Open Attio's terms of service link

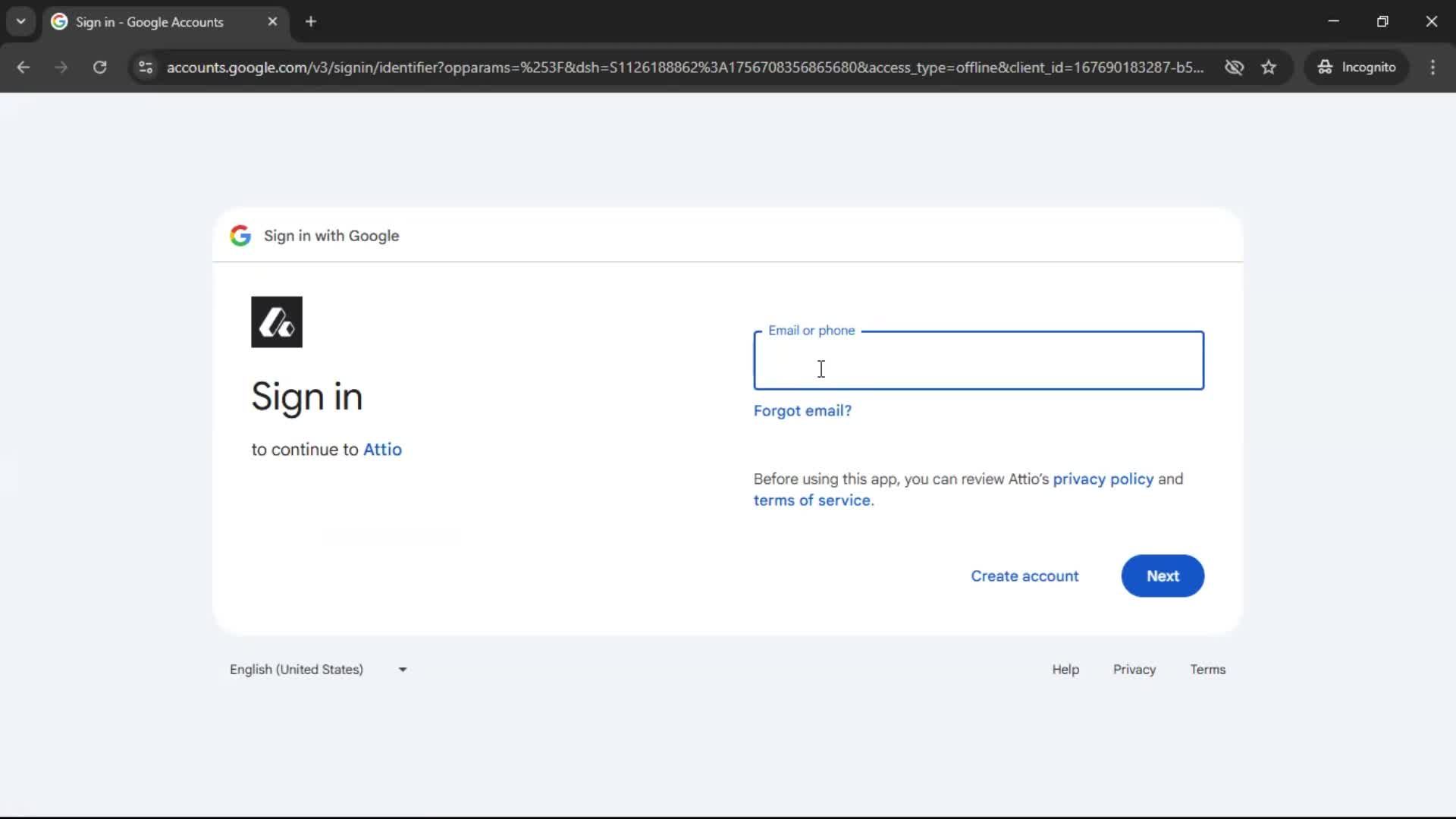pos(812,500)
